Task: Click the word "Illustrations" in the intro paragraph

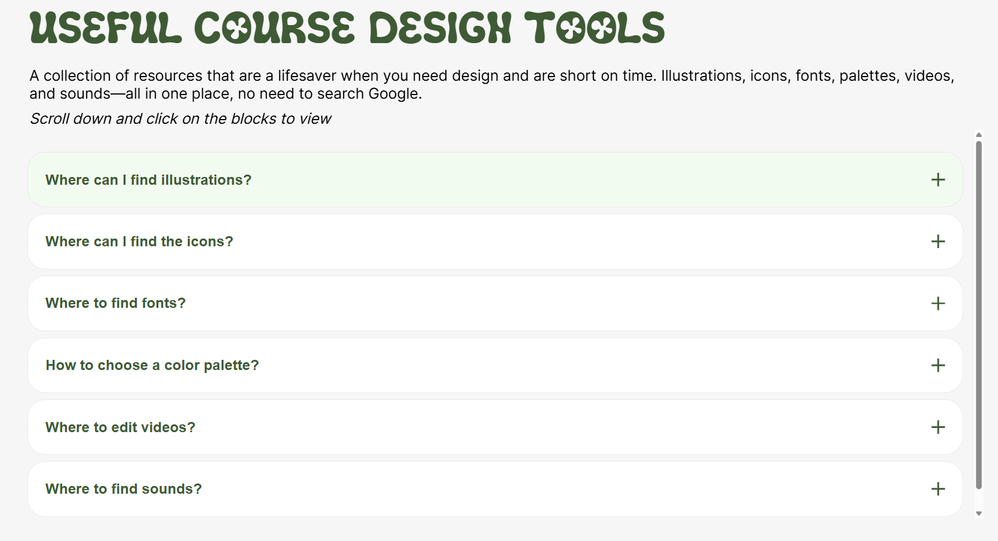Action: [x=703, y=76]
